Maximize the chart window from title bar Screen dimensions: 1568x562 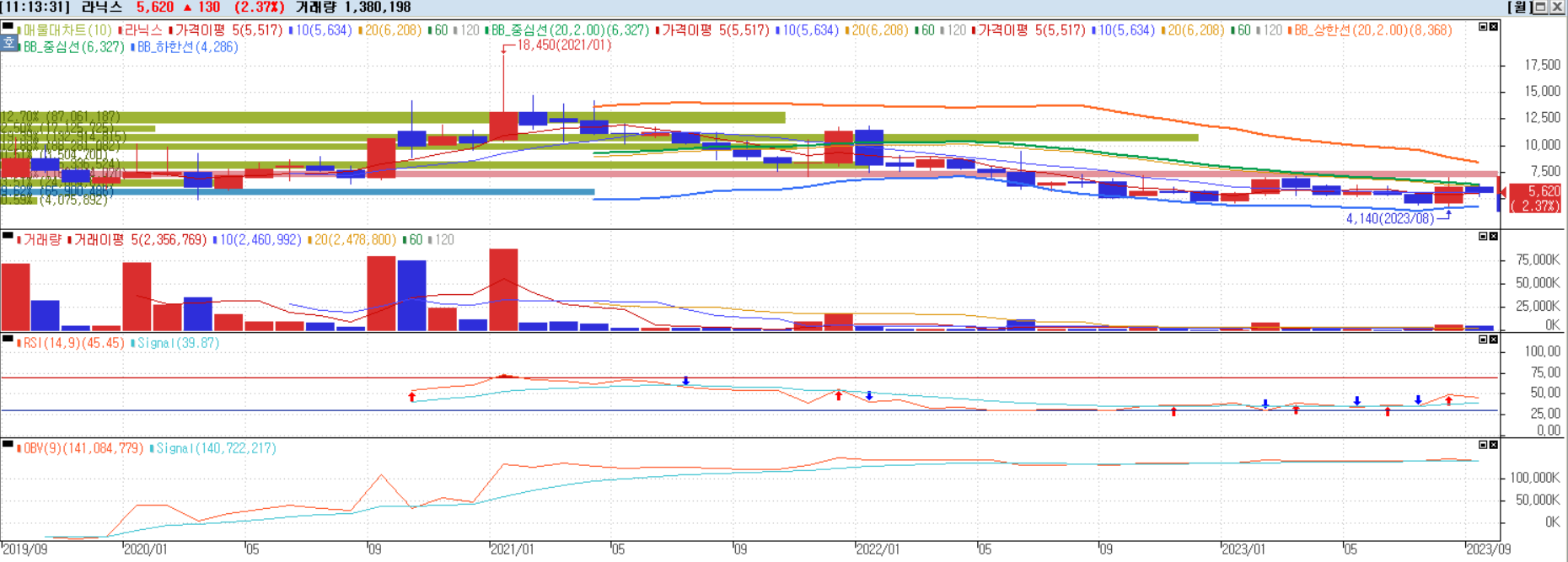[x=1540, y=7]
